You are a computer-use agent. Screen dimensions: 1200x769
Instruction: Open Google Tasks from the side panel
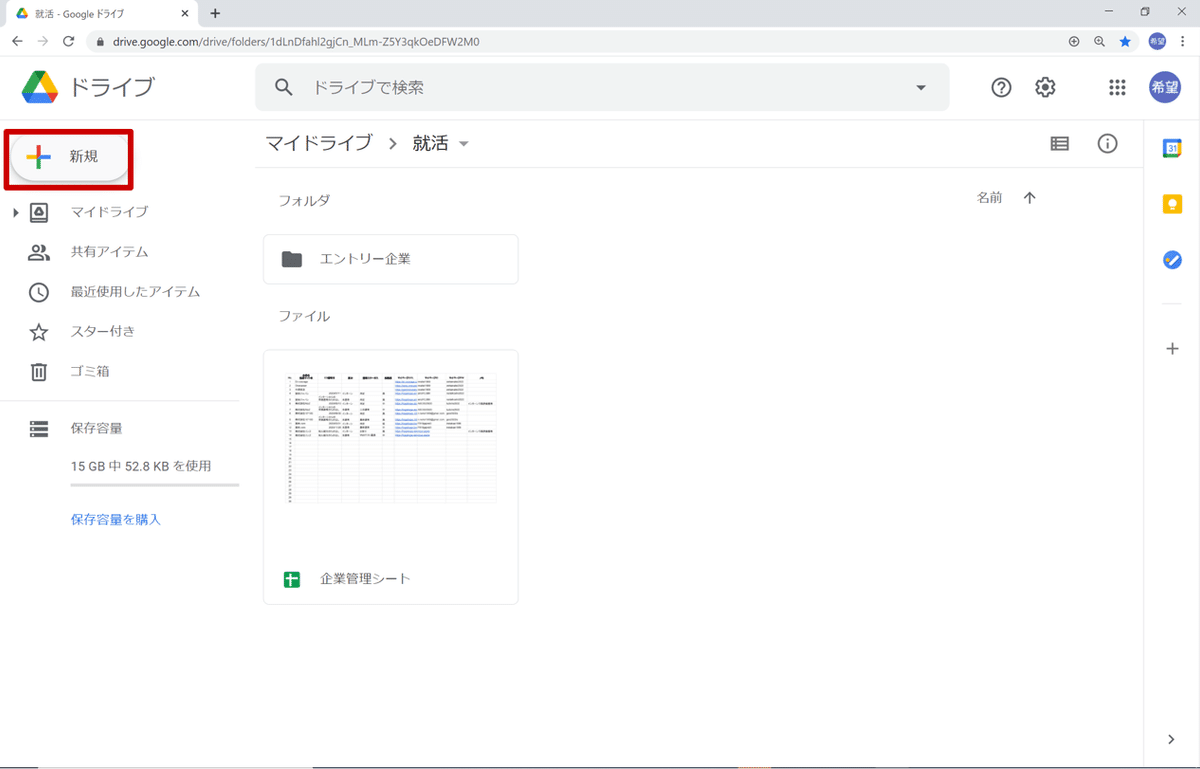coord(1171,260)
